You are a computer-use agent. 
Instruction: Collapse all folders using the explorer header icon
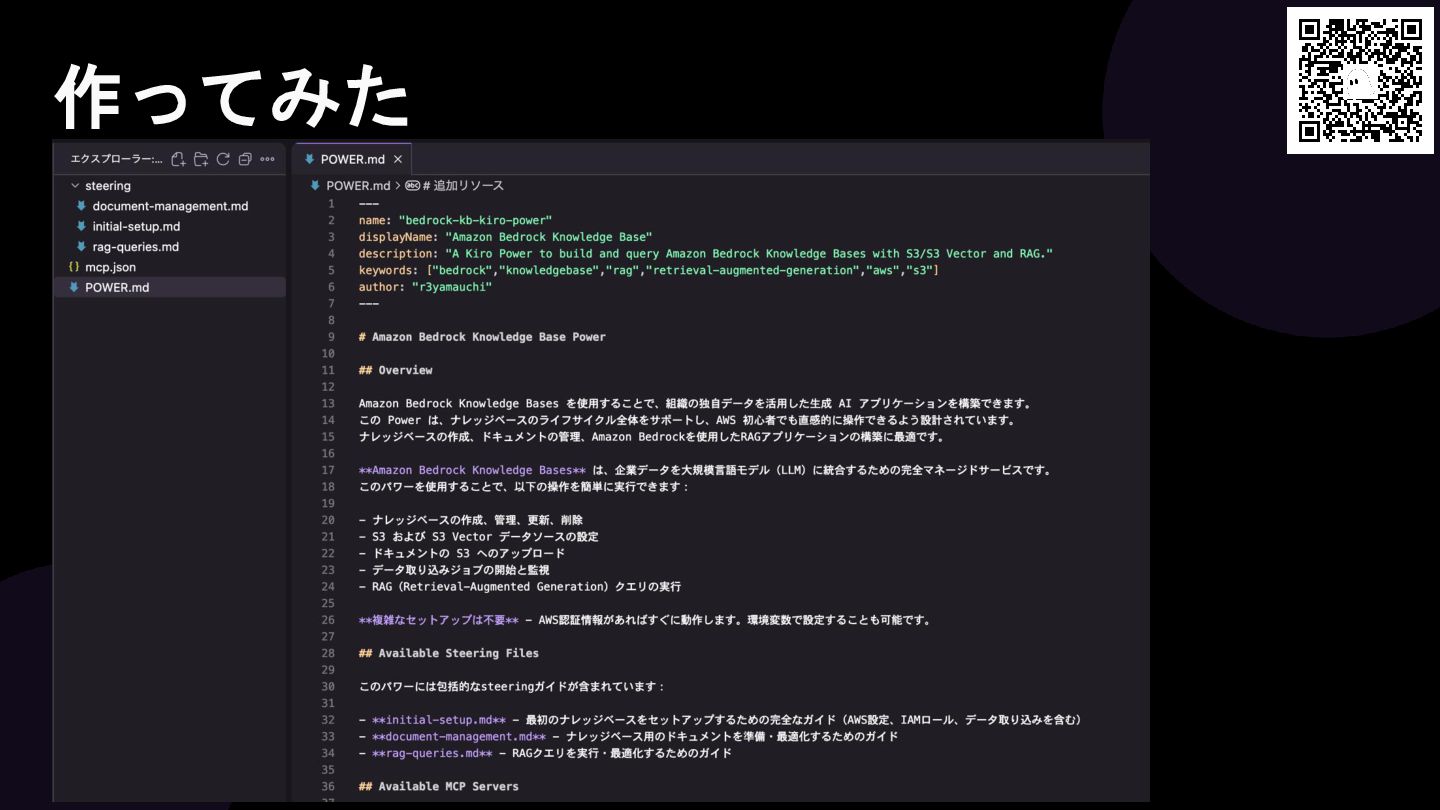click(x=245, y=159)
